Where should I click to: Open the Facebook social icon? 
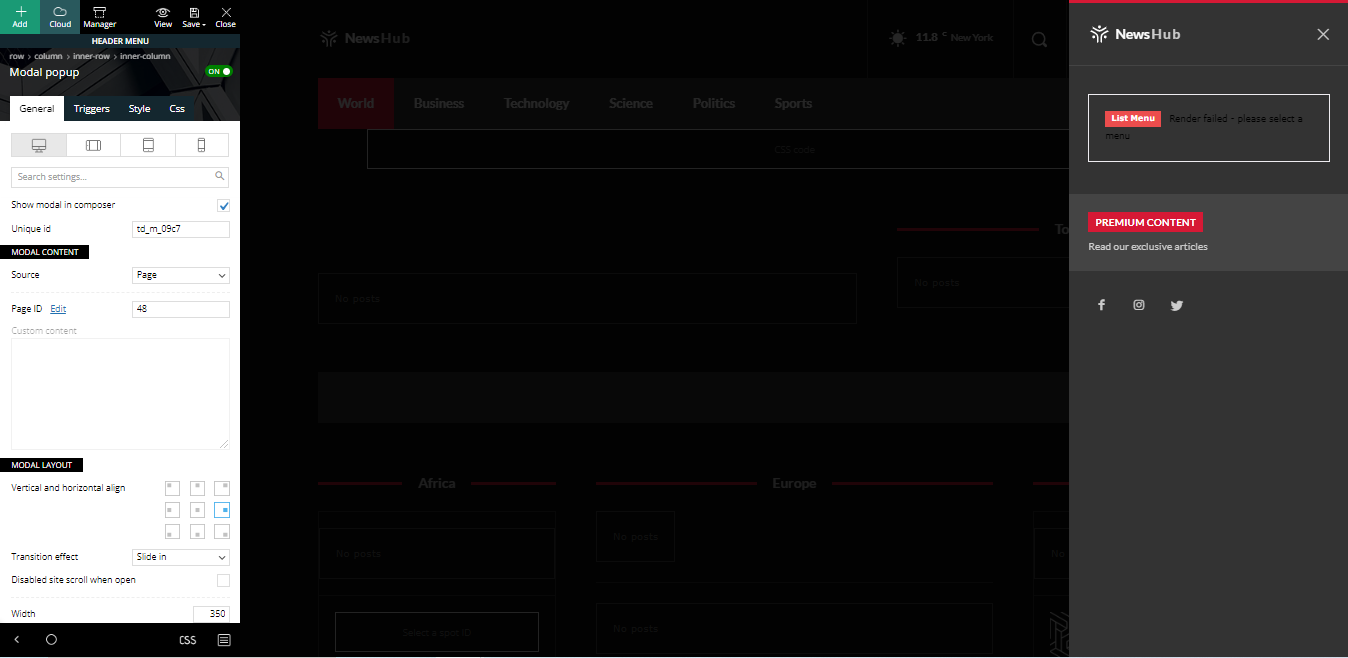pyautogui.click(x=1101, y=305)
